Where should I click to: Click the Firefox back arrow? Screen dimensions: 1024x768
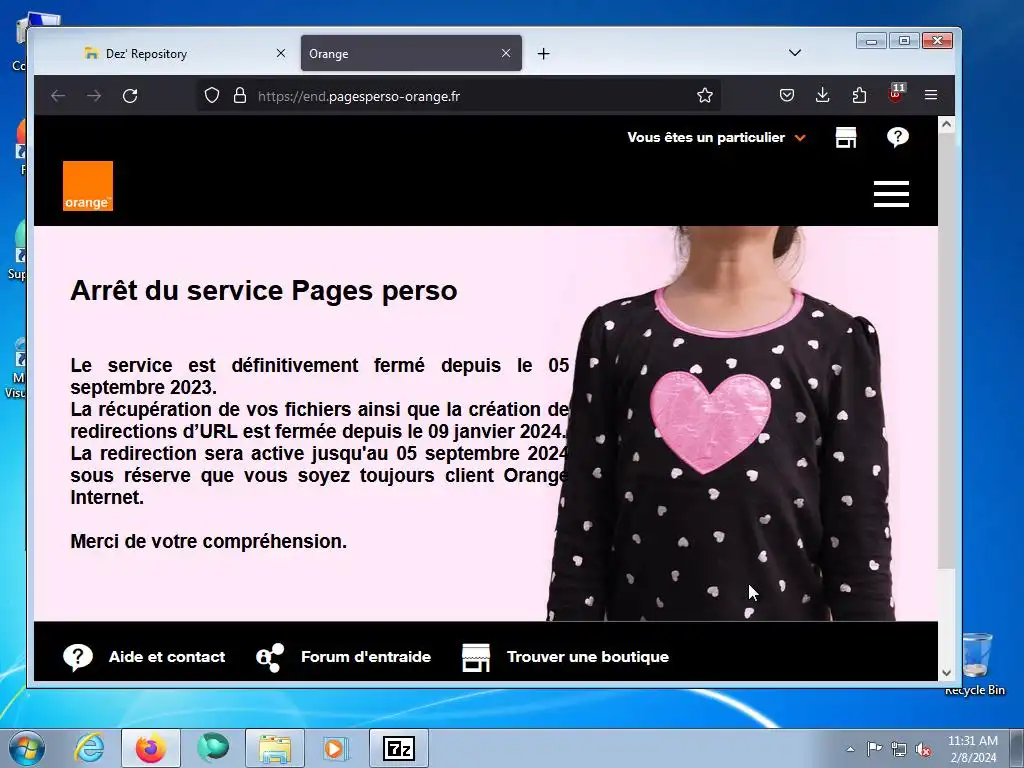point(58,96)
